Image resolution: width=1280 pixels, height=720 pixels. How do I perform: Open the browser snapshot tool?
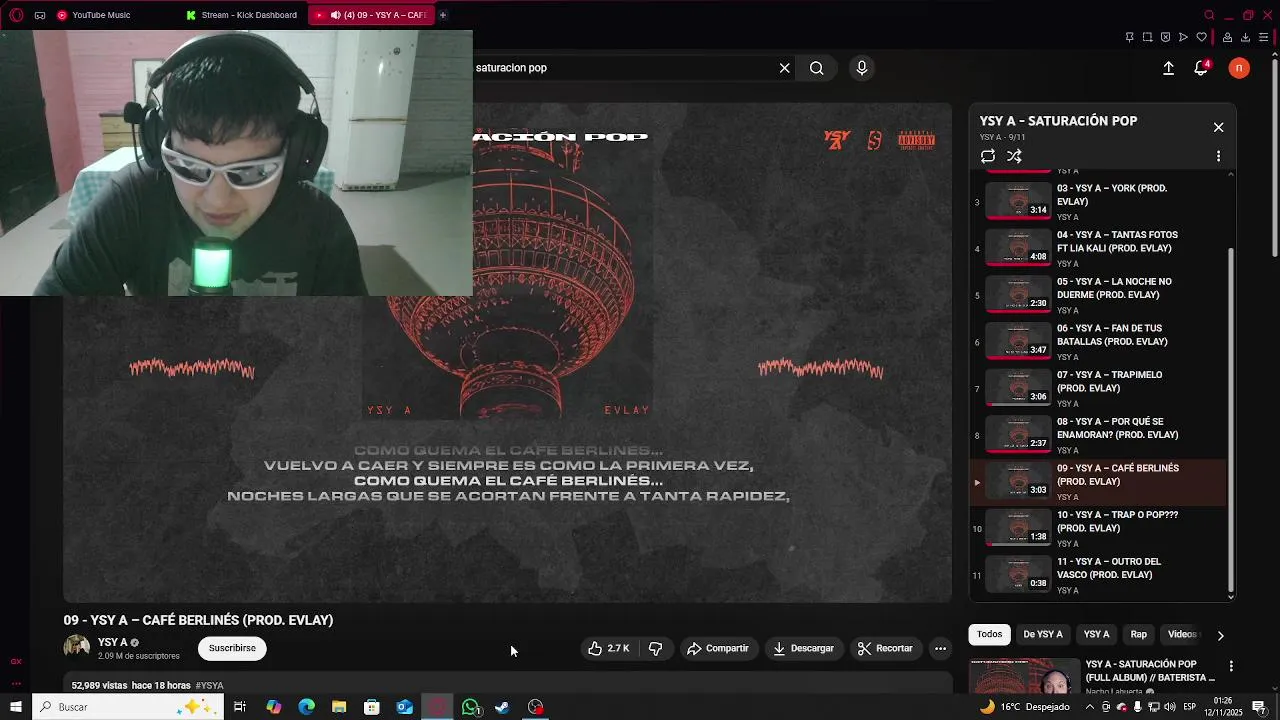pyautogui.click(x=1148, y=37)
